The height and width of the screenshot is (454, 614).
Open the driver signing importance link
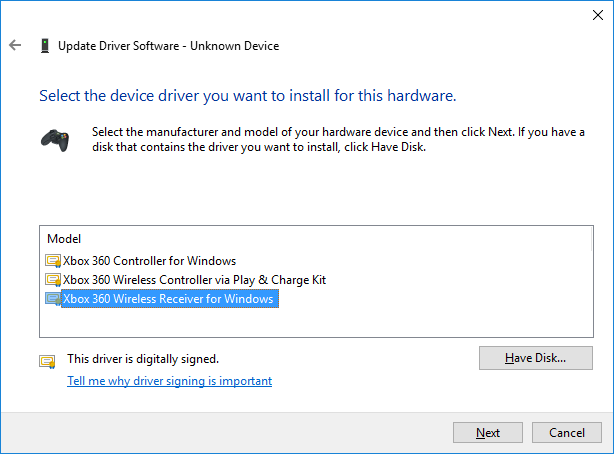click(x=169, y=381)
